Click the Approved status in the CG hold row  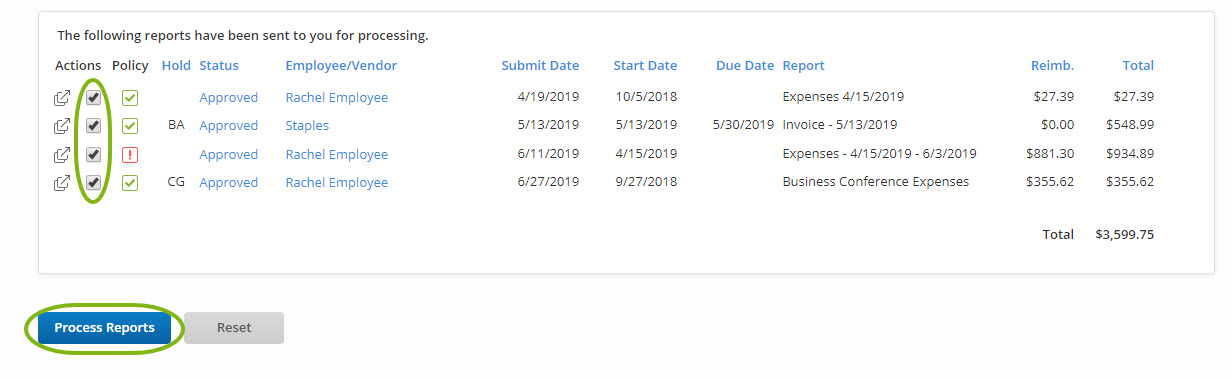point(229,183)
